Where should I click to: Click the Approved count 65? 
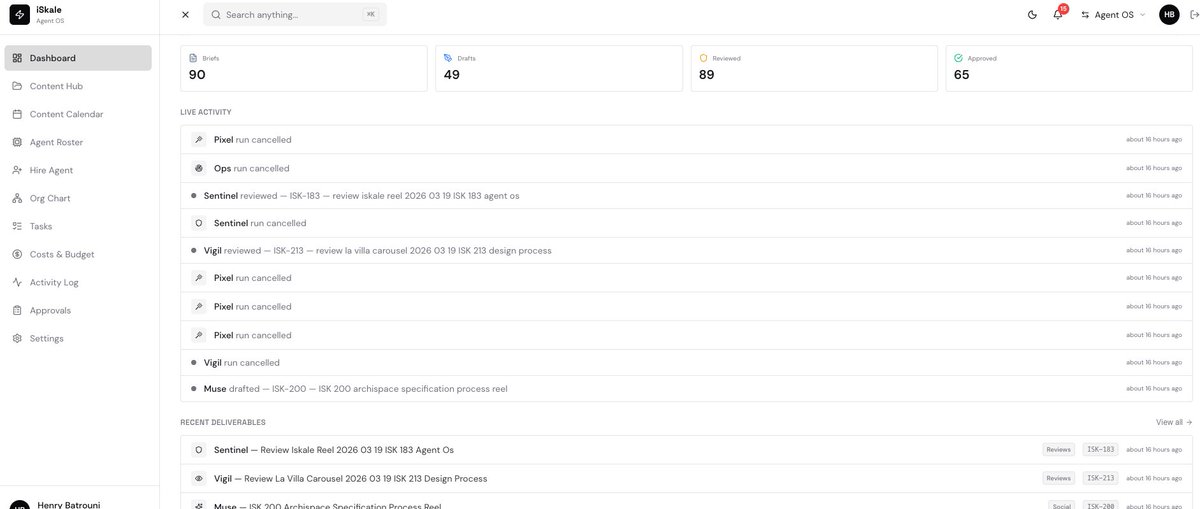962,75
